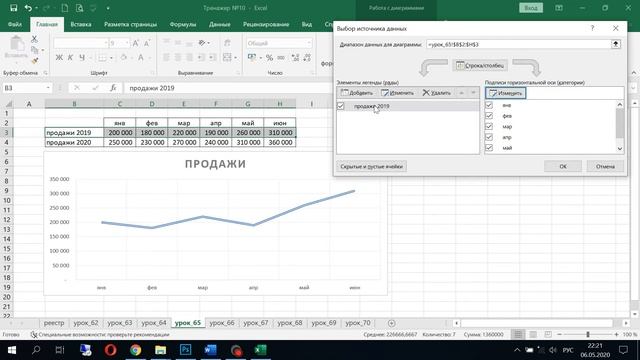640x360 pixels.
Task: Uncheck the янв category checkbox
Action: [x=489, y=105]
